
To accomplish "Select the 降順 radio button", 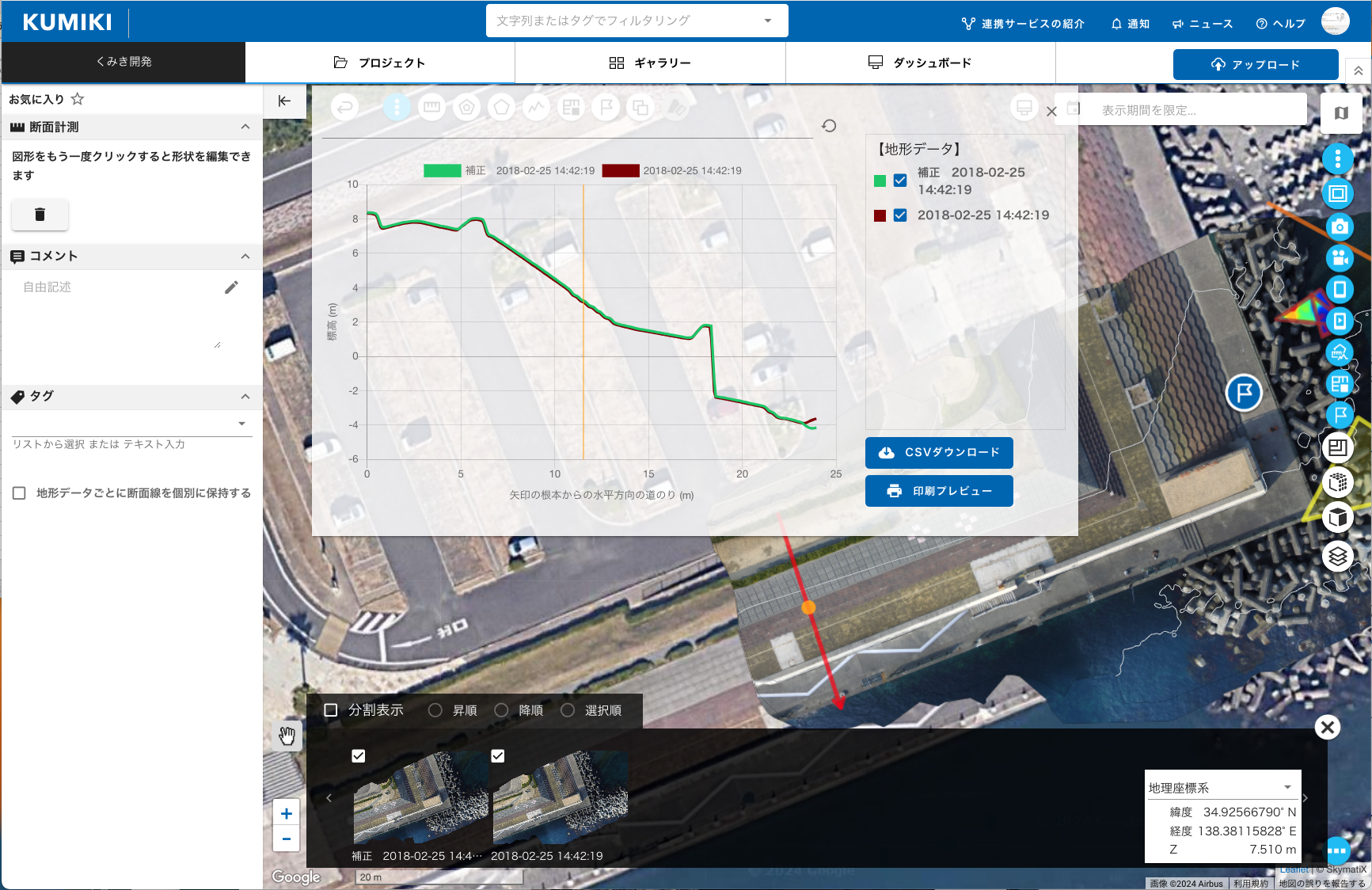I will [501, 710].
